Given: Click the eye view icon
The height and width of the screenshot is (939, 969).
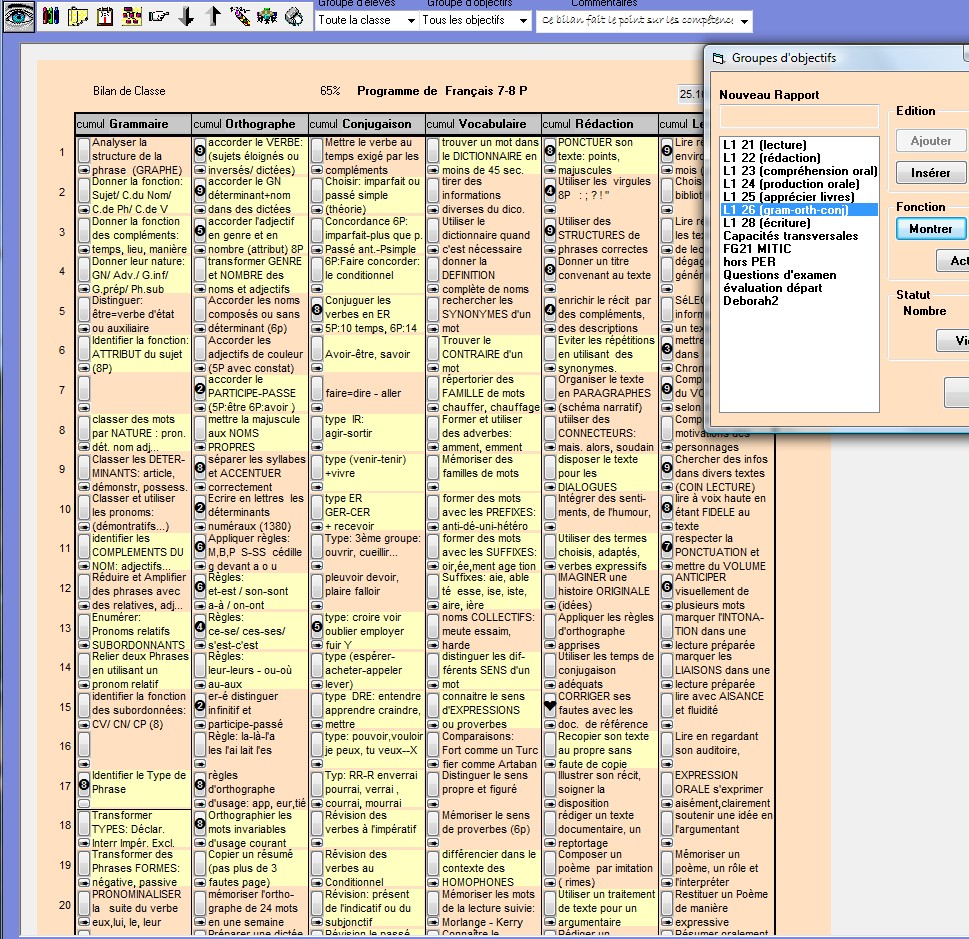Looking at the screenshot, I should [x=19, y=17].
